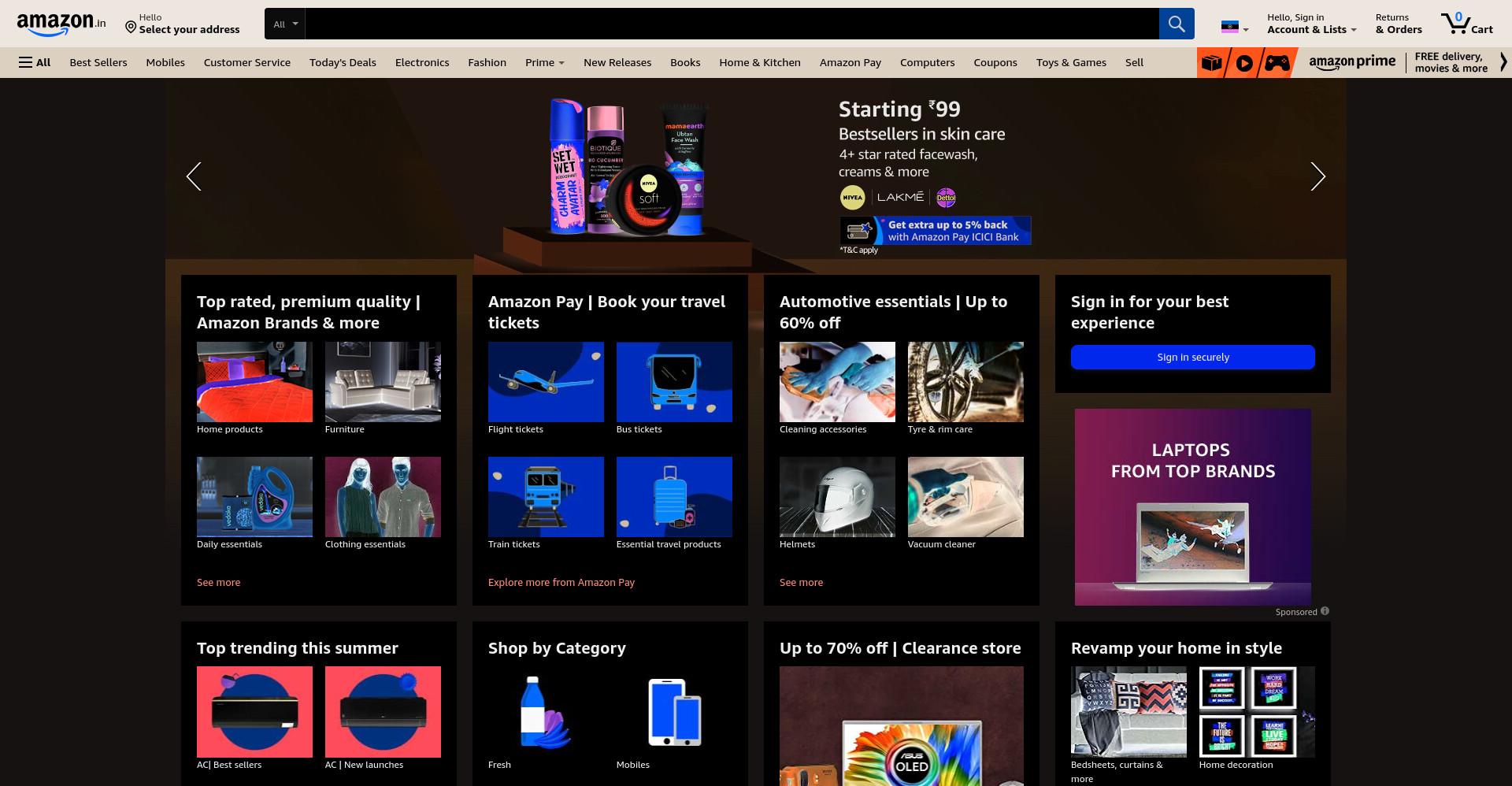This screenshot has width=1512, height=786.
Task: Open the Fashion nav item
Action: tap(487, 62)
